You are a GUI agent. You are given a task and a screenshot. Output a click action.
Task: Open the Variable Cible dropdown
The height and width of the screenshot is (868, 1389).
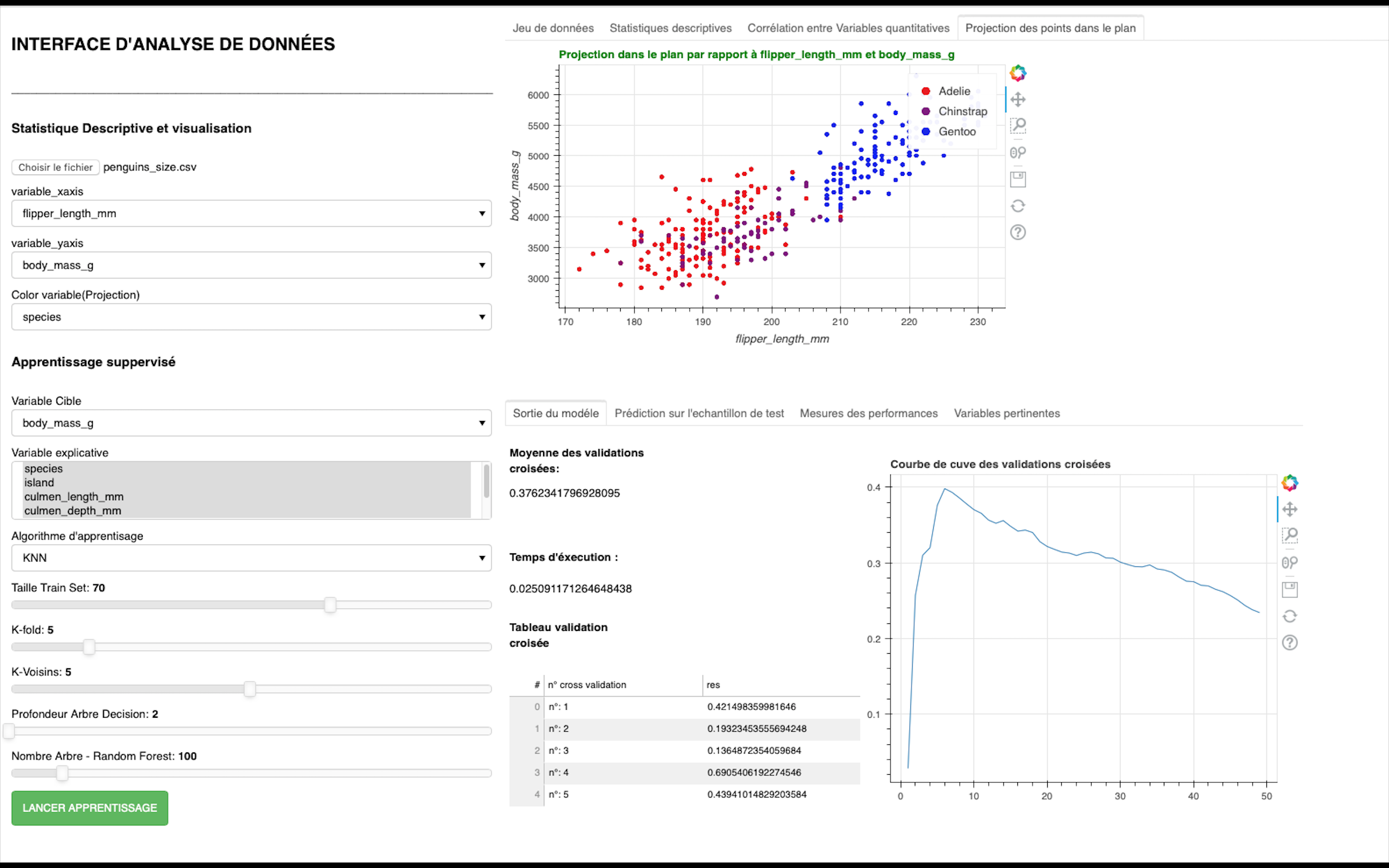tap(251, 423)
